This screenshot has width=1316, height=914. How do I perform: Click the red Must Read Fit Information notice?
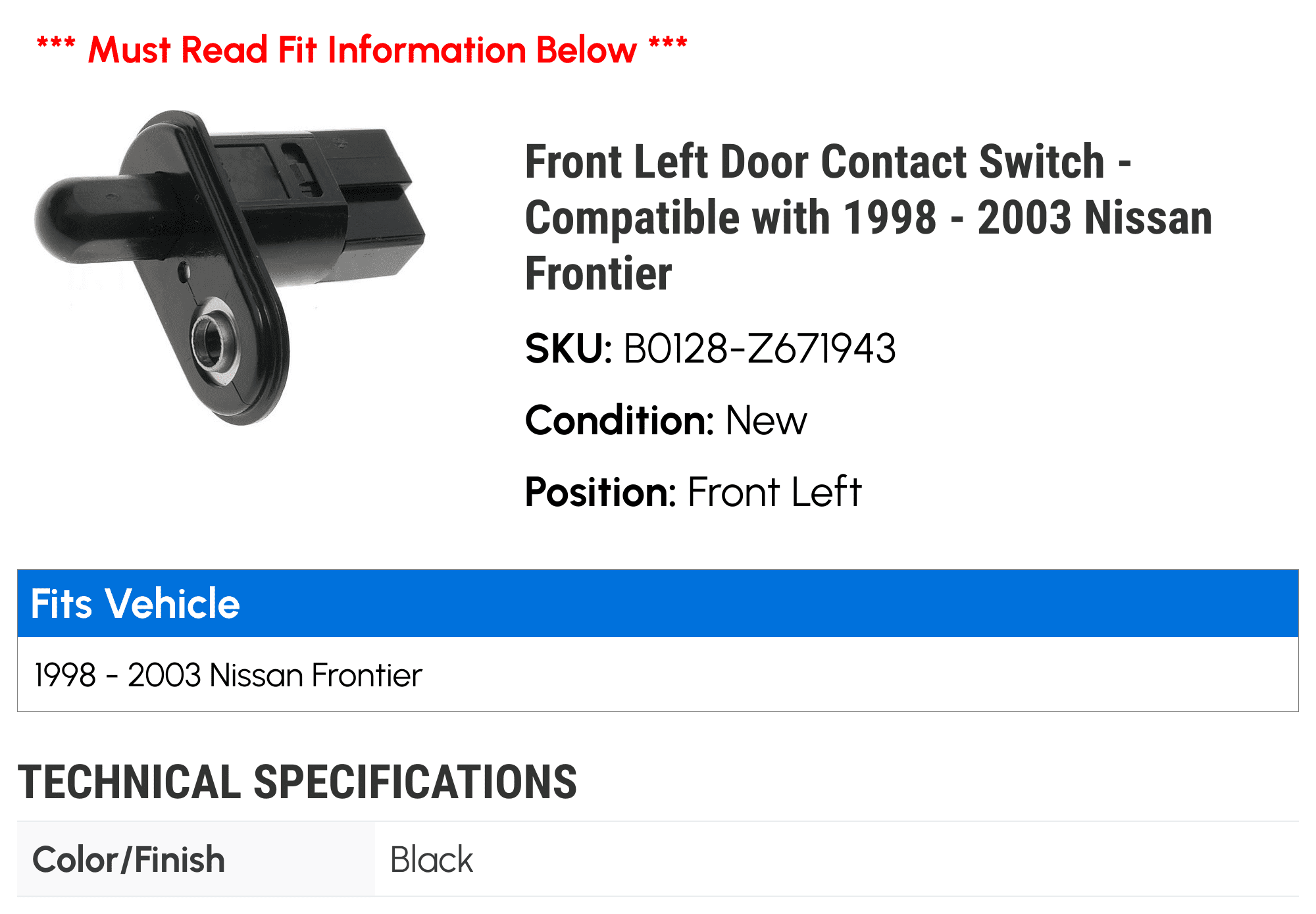(362, 50)
